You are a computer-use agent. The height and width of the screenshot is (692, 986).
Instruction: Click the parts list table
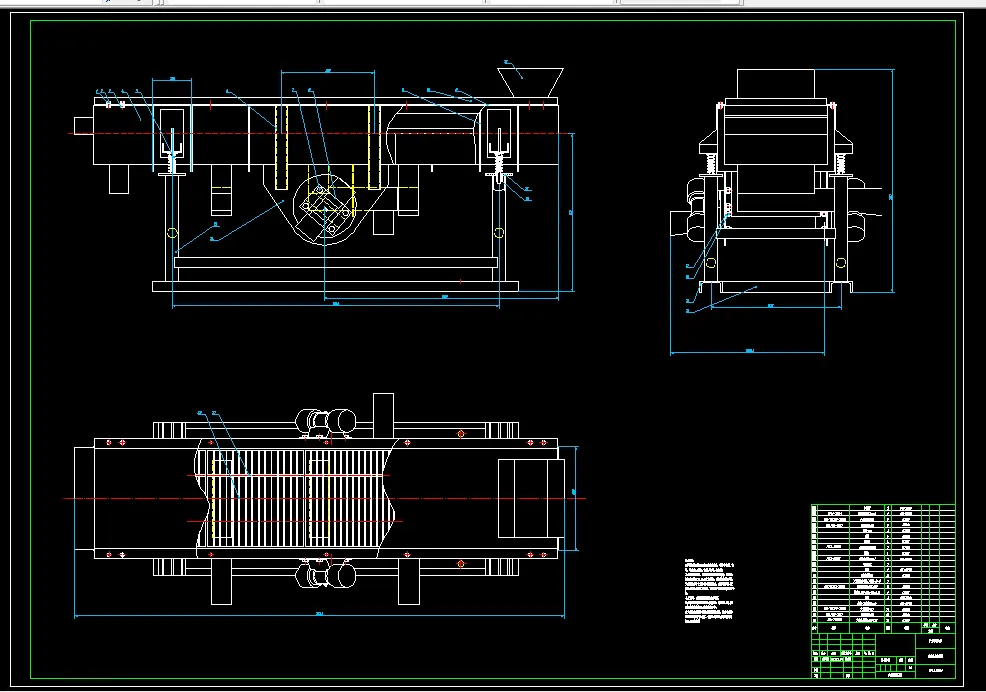[883, 568]
